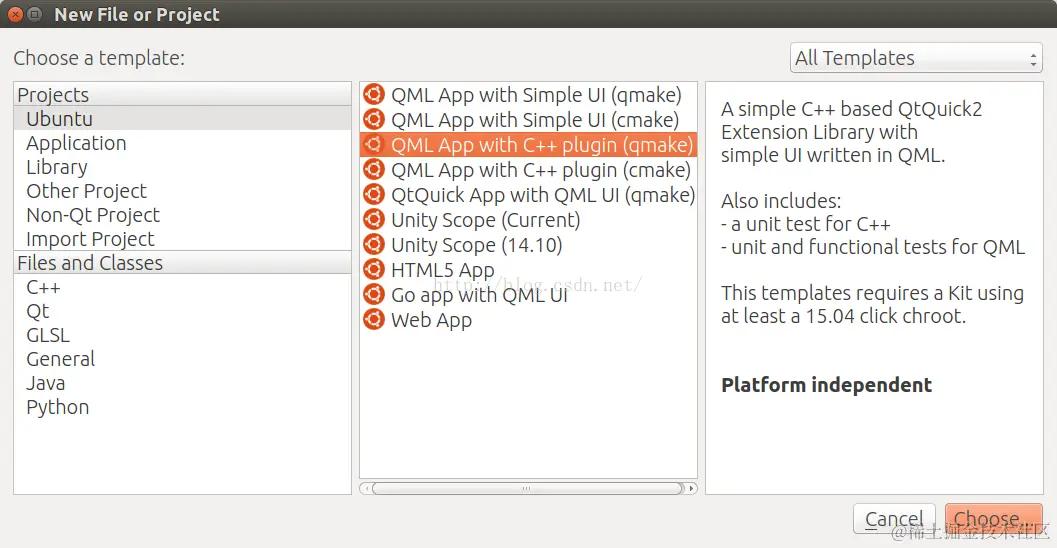Viewport: 1057px width, 548px height.
Task: Select Web App template
Action: tap(528, 319)
